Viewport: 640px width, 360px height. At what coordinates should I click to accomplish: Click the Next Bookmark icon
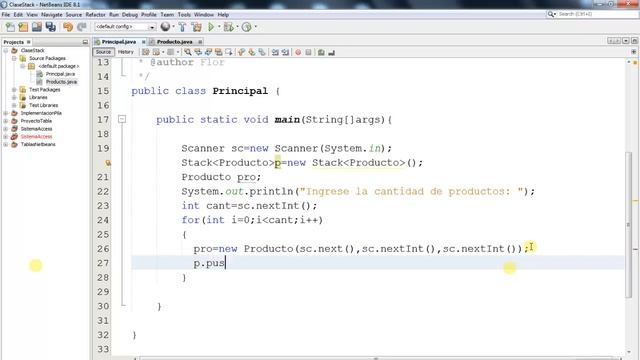pos(251,52)
